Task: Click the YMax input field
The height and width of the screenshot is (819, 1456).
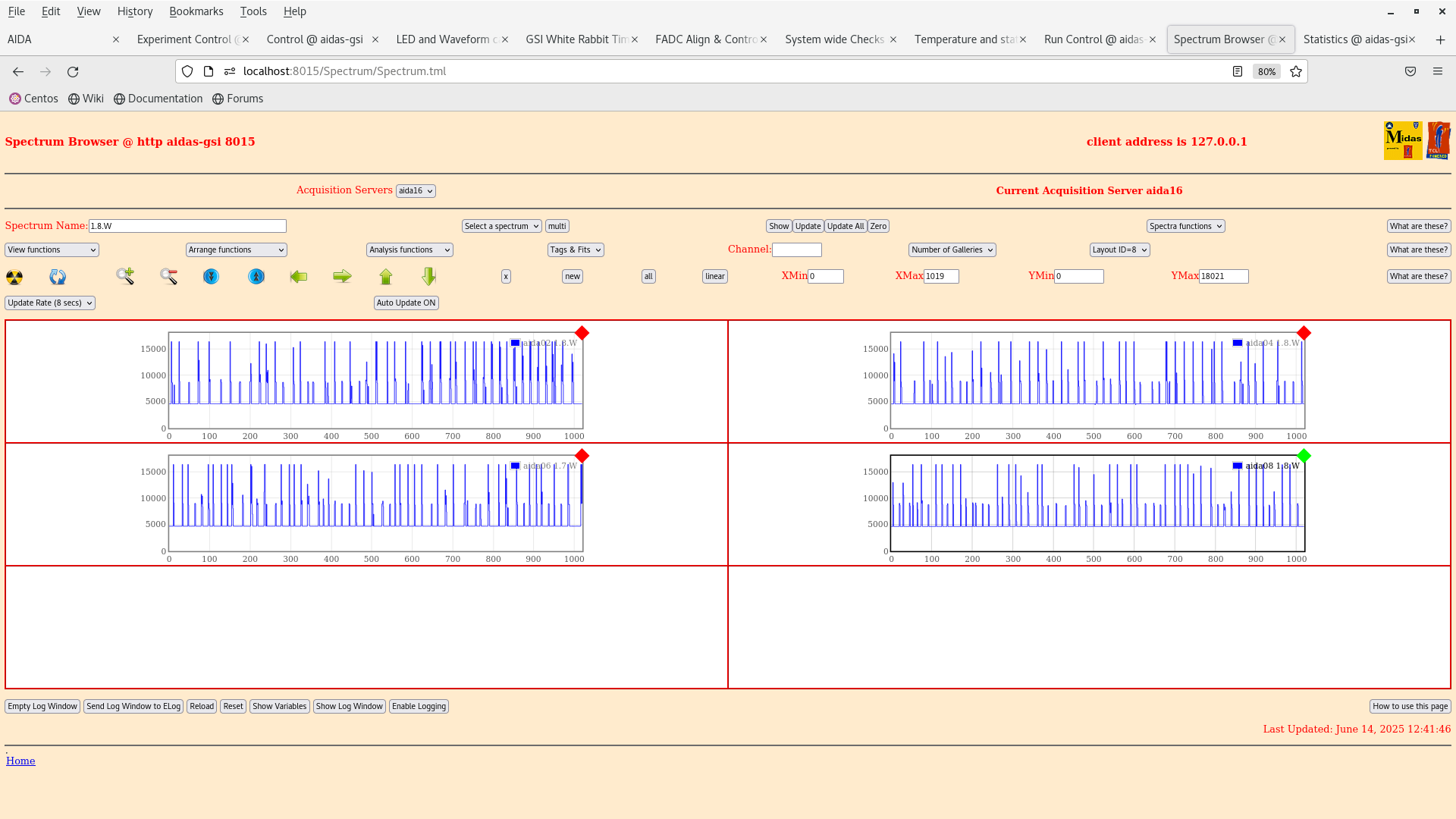Action: pyautogui.click(x=1223, y=277)
